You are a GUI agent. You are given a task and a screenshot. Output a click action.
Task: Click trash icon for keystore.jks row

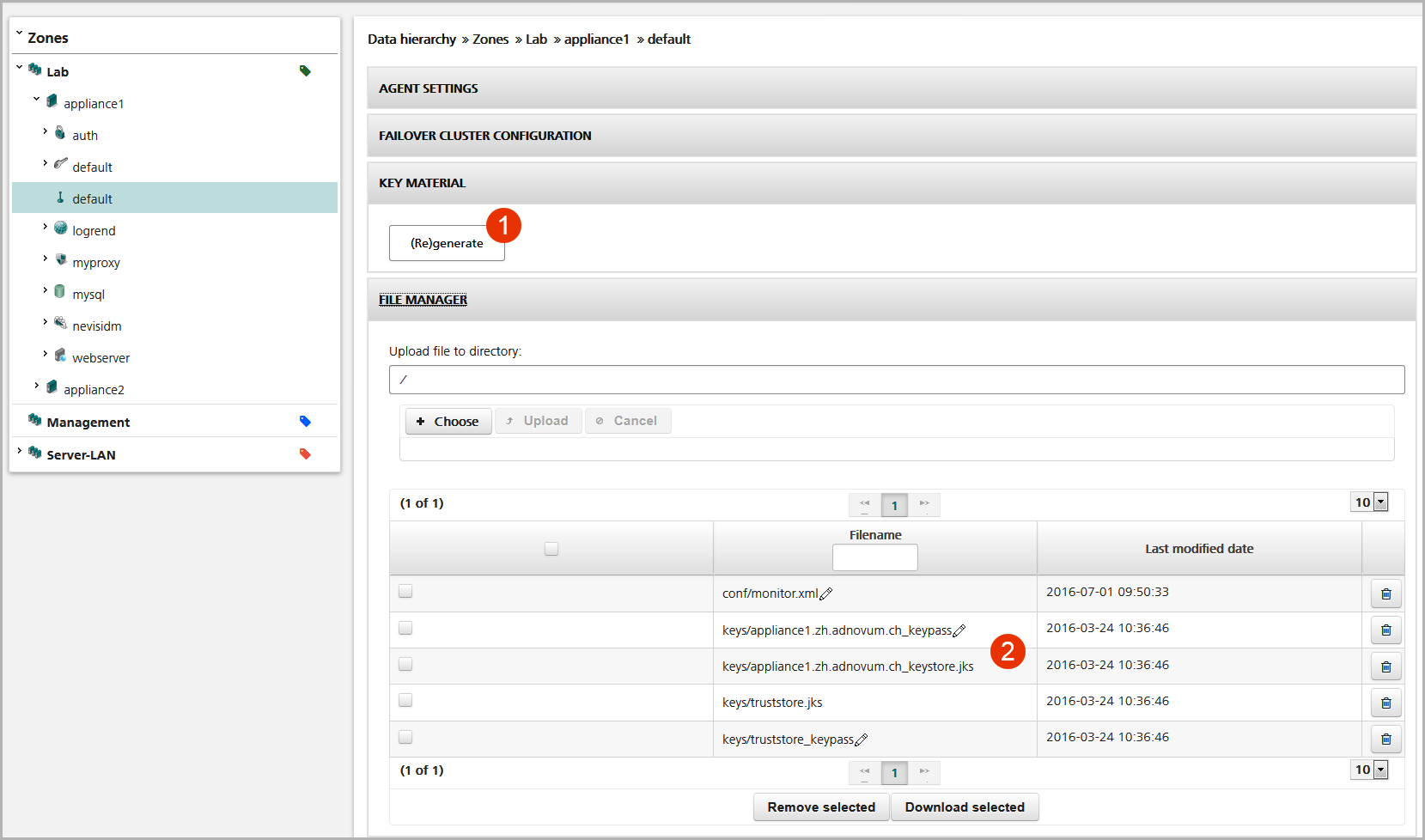coord(1385,667)
